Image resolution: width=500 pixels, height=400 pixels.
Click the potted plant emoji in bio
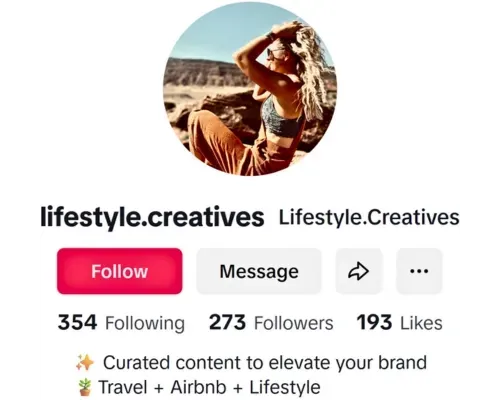85,387
